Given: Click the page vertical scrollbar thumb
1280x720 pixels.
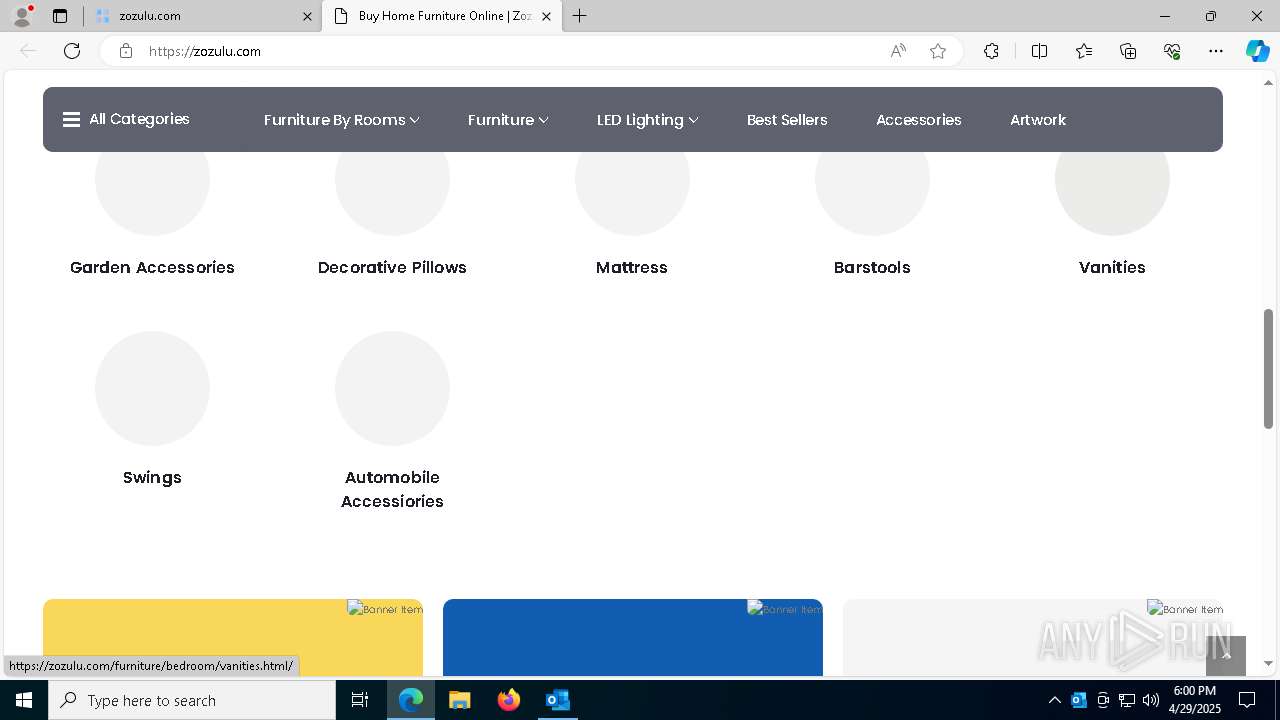Looking at the screenshot, I should click(1268, 369).
